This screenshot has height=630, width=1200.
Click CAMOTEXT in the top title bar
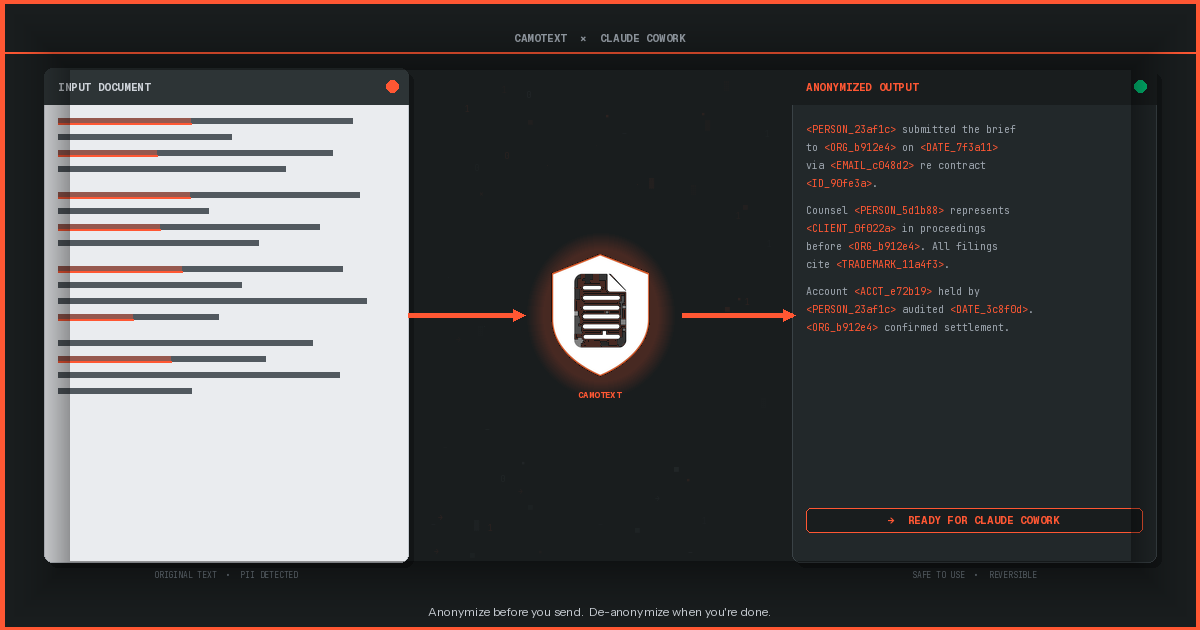(540, 38)
